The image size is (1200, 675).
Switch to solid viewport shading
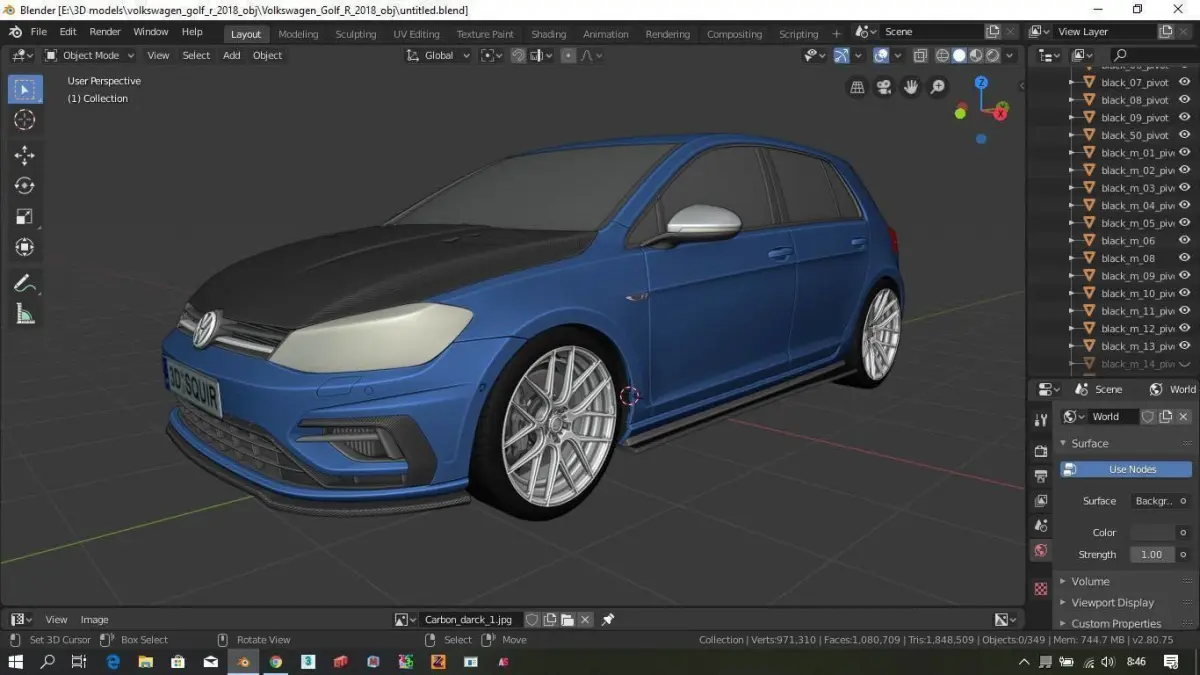click(x=959, y=56)
